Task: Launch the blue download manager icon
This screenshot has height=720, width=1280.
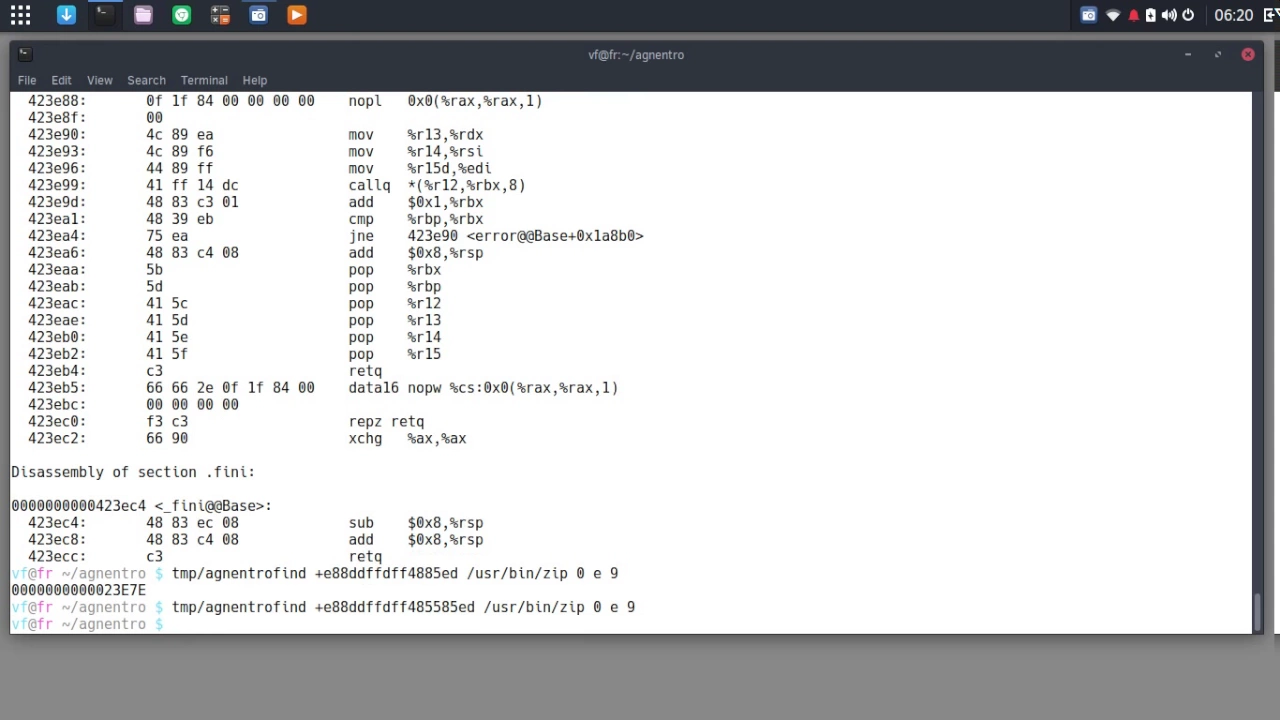Action: (66, 15)
